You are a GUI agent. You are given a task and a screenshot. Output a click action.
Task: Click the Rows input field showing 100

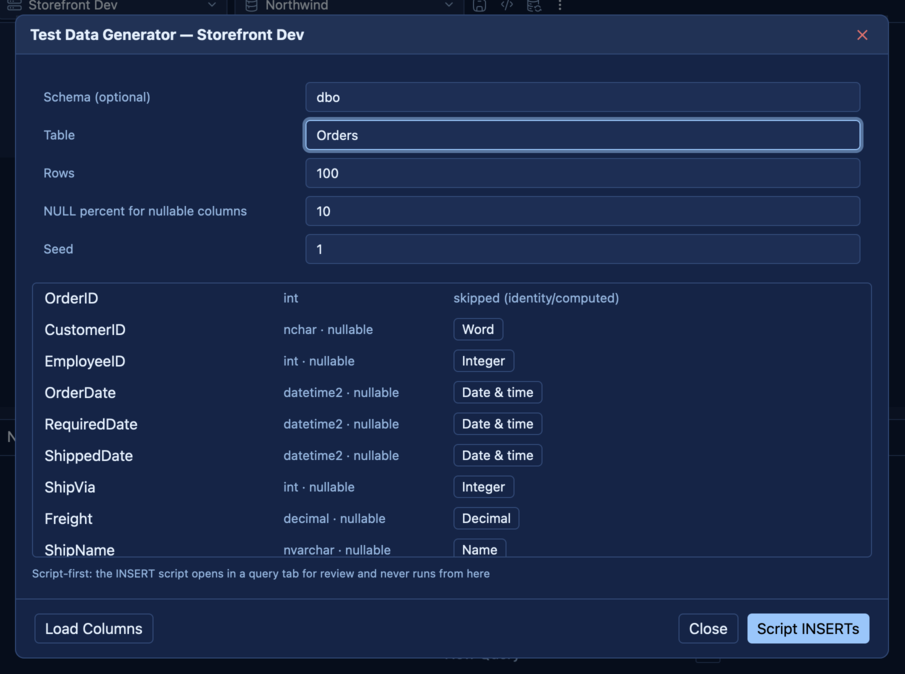pyautogui.click(x=582, y=173)
